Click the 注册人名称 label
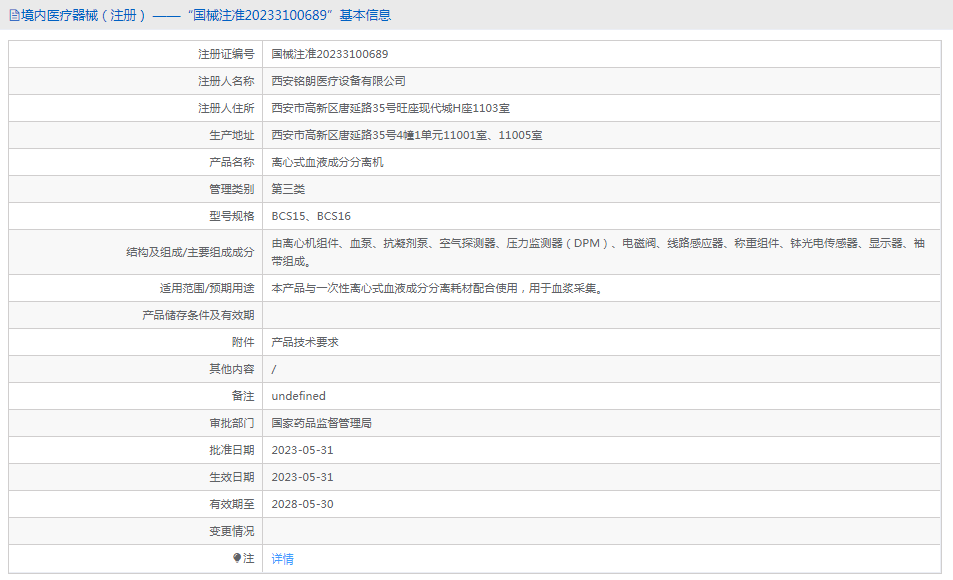Screen dimensions: 953x580 click(226, 81)
